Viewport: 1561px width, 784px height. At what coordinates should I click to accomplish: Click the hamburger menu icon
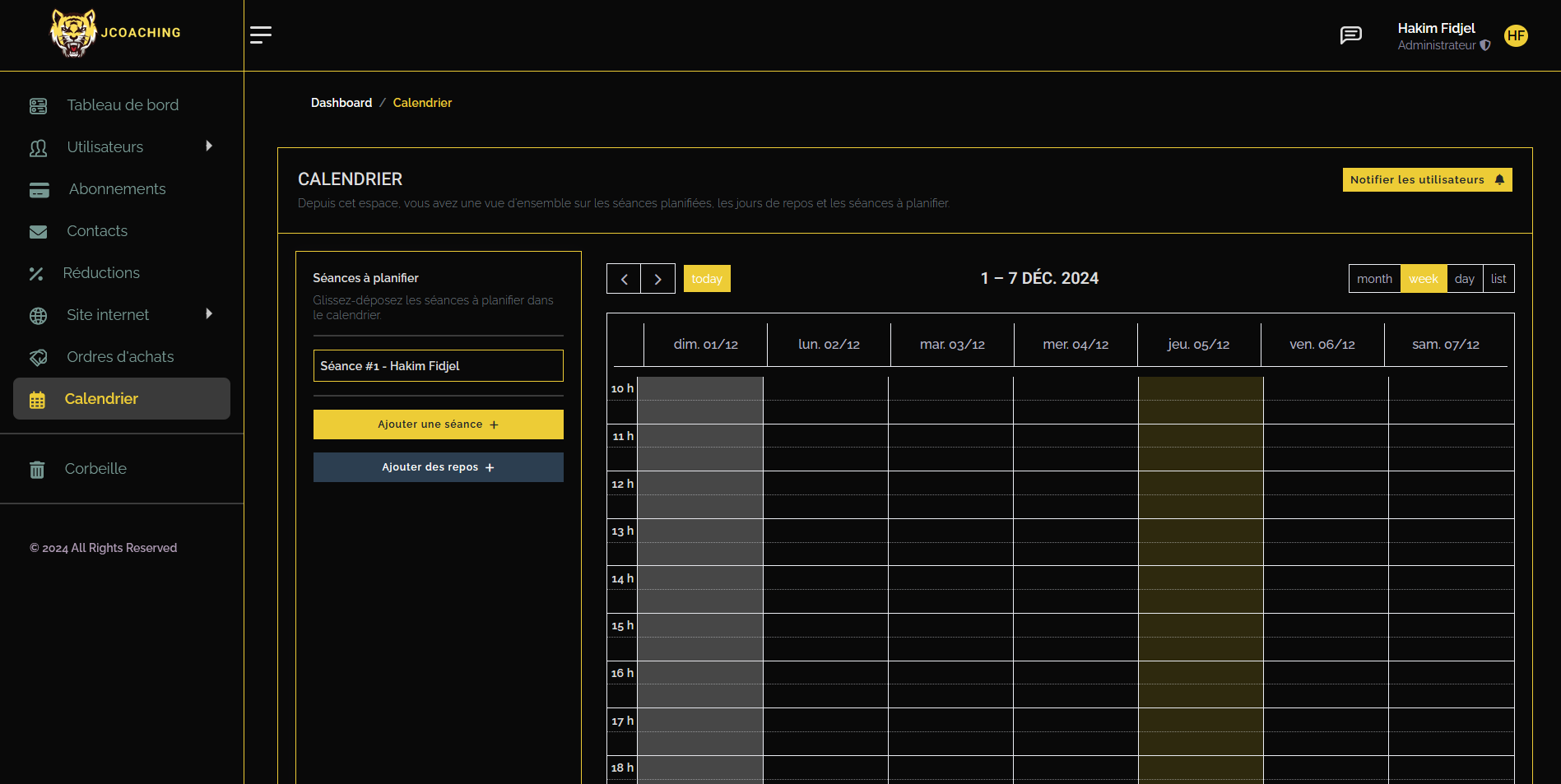click(x=261, y=35)
